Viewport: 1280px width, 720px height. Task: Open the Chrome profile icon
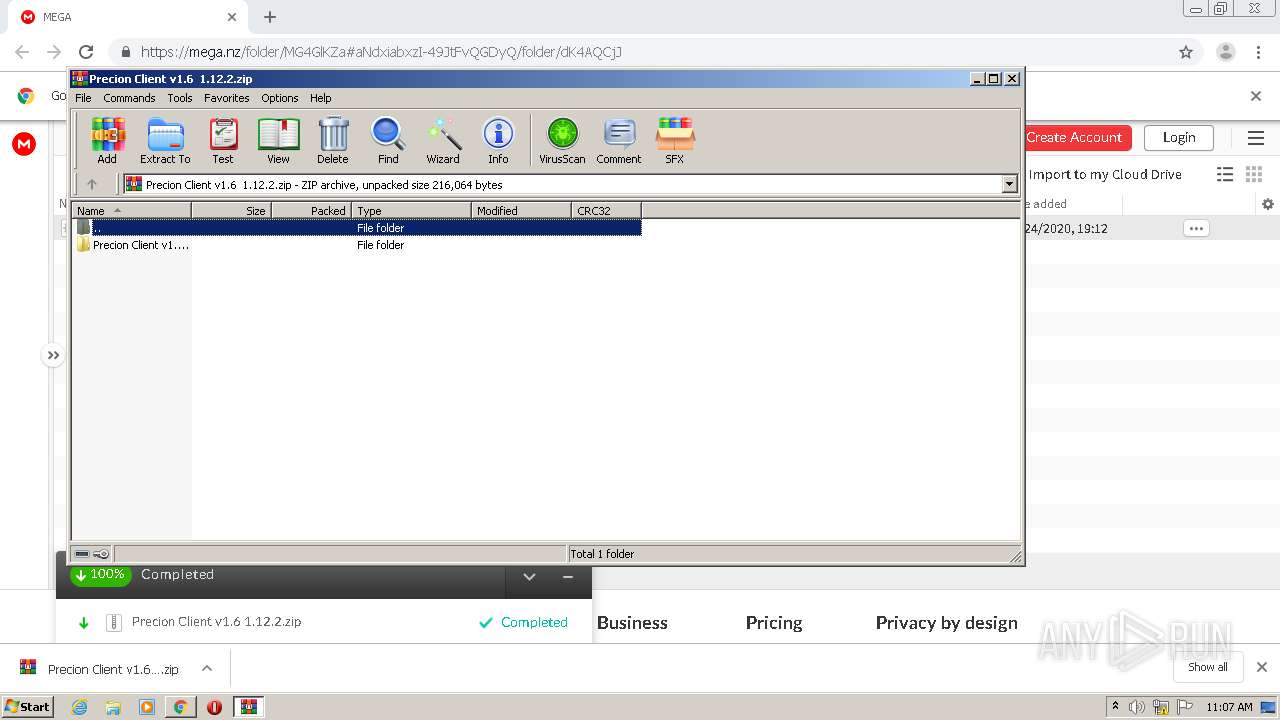click(x=1226, y=52)
